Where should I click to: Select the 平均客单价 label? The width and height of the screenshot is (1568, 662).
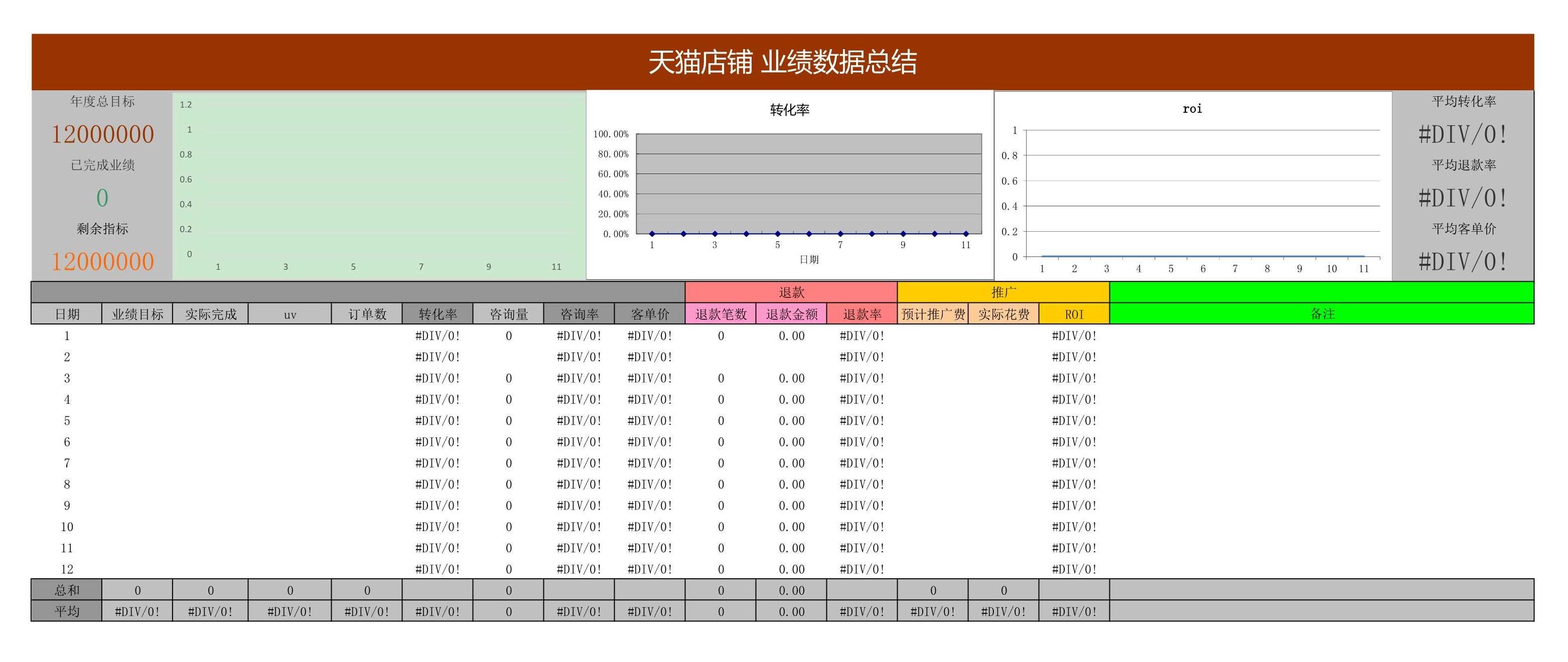coord(1463,229)
